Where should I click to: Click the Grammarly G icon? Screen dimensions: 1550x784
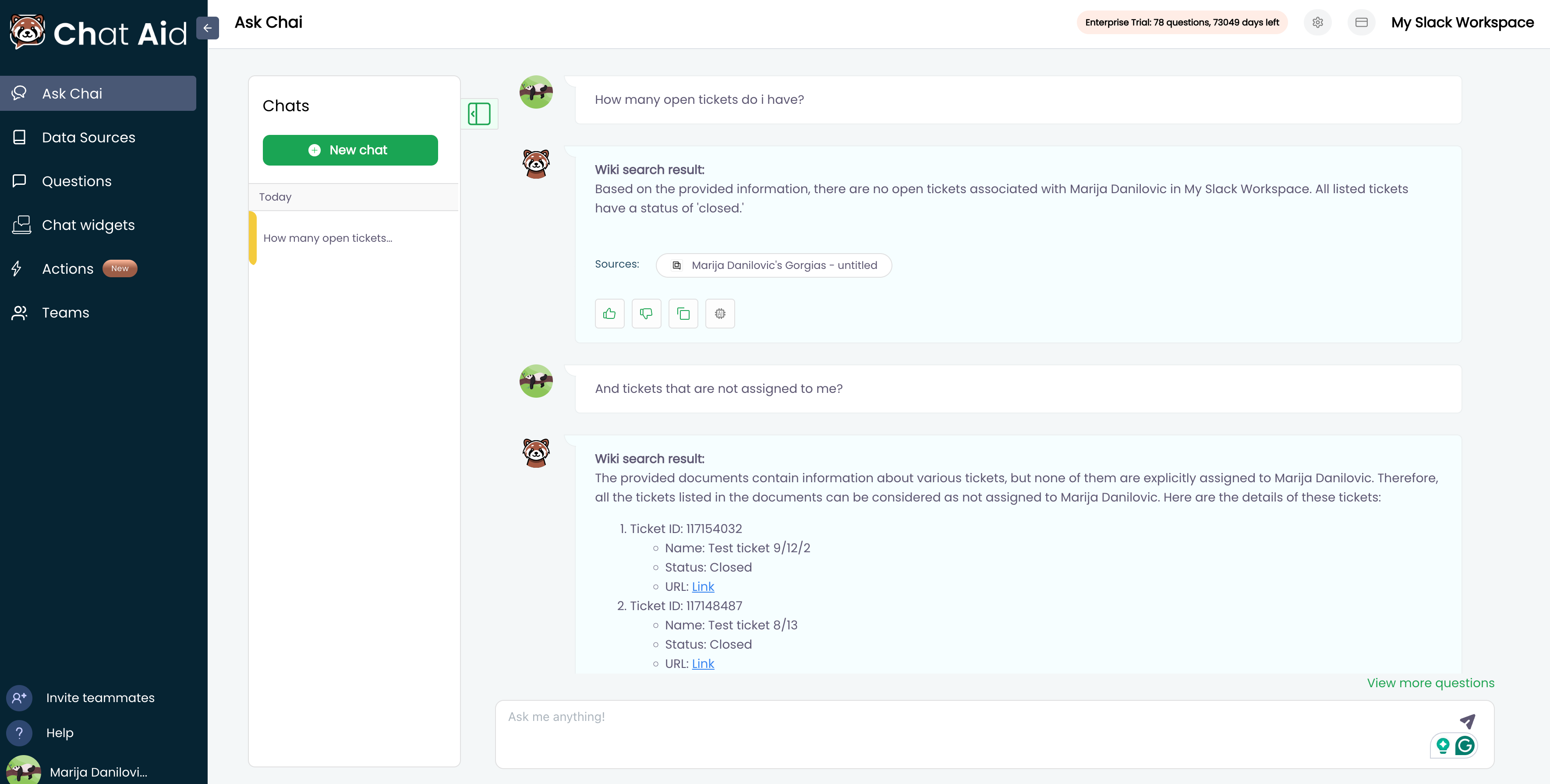(1465, 746)
